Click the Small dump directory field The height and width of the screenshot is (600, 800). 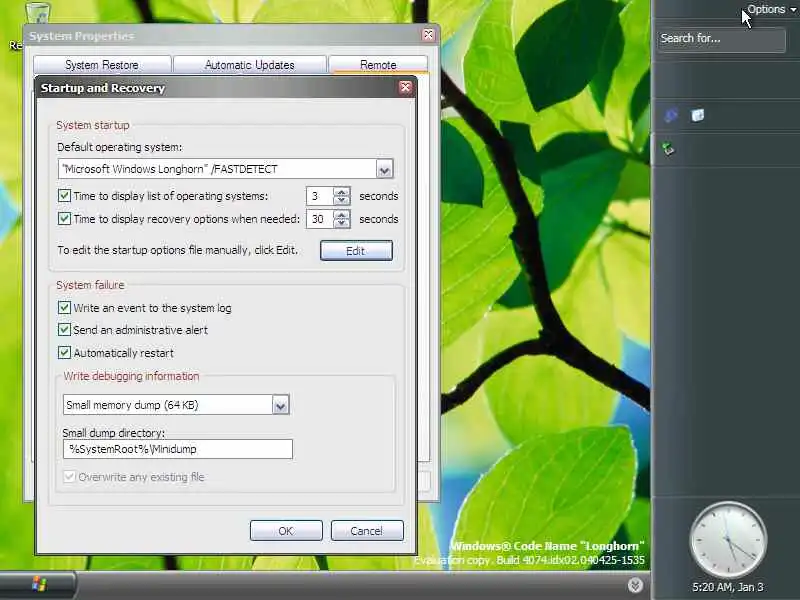click(178, 449)
